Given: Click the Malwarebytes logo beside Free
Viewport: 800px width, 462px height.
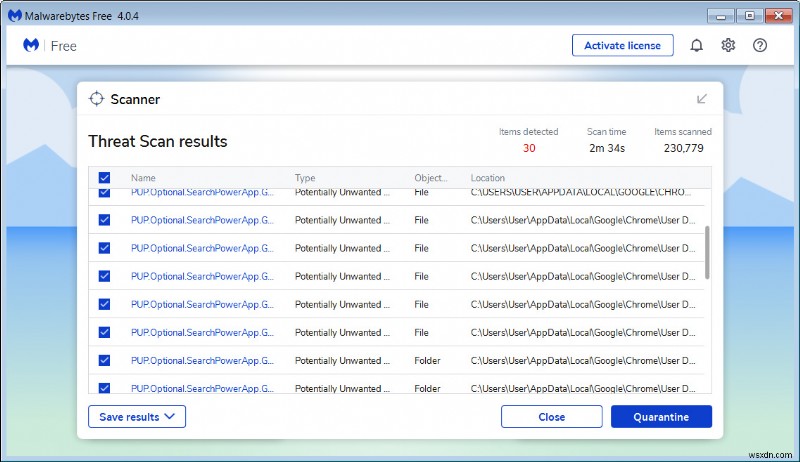Looking at the screenshot, I should [x=31, y=45].
